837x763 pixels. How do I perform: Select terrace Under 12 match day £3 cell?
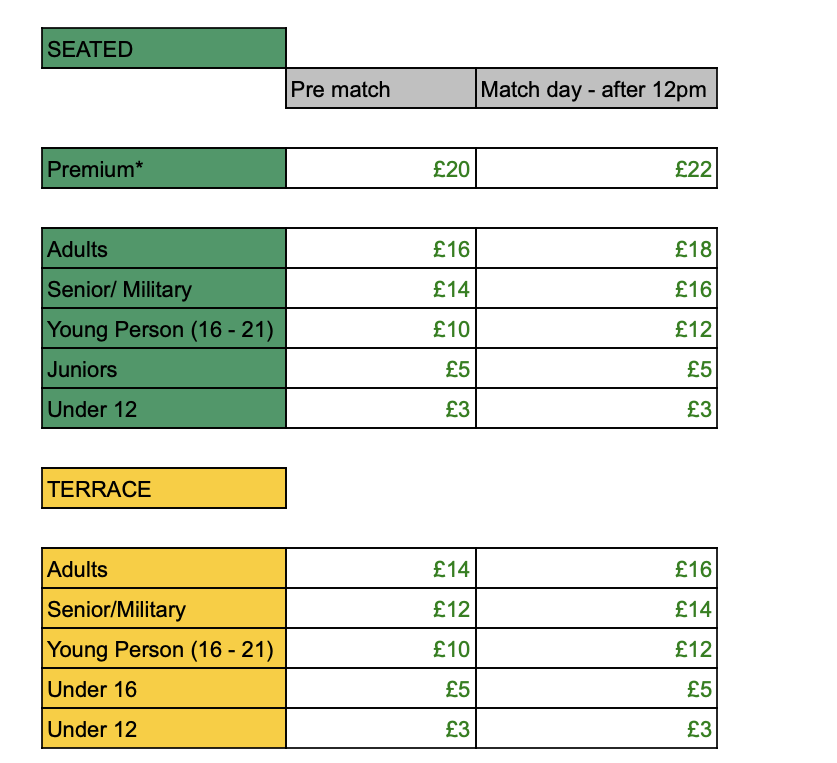click(596, 729)
